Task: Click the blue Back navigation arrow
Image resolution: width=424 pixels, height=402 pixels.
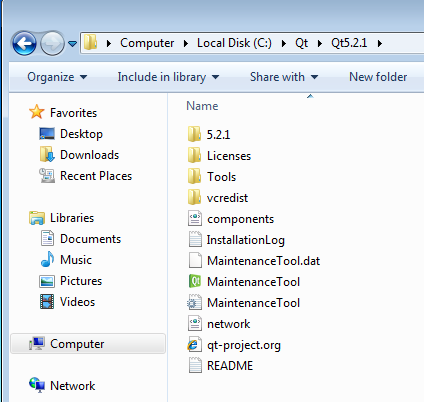Action: coord(24,43)
